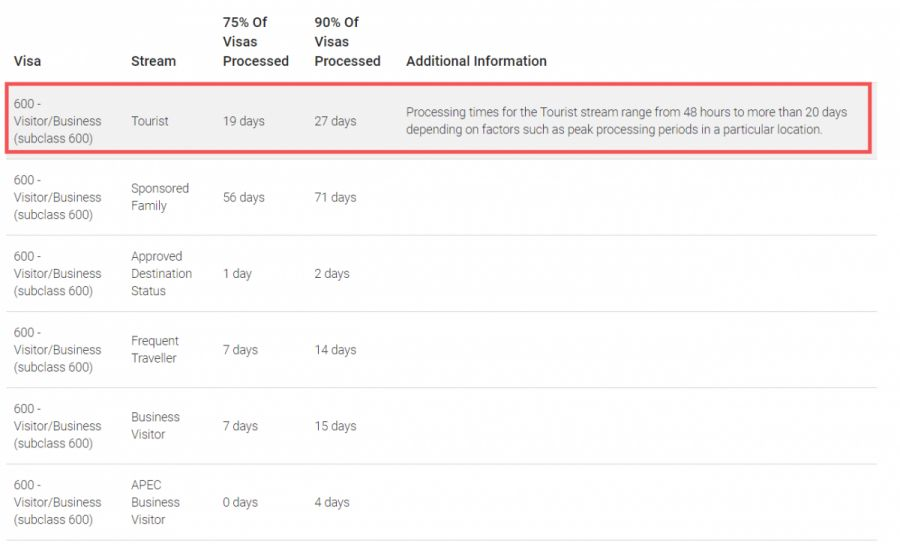Click the 0 days cell
This screenshot has width=900, height=544.
(x=240, y=502)
